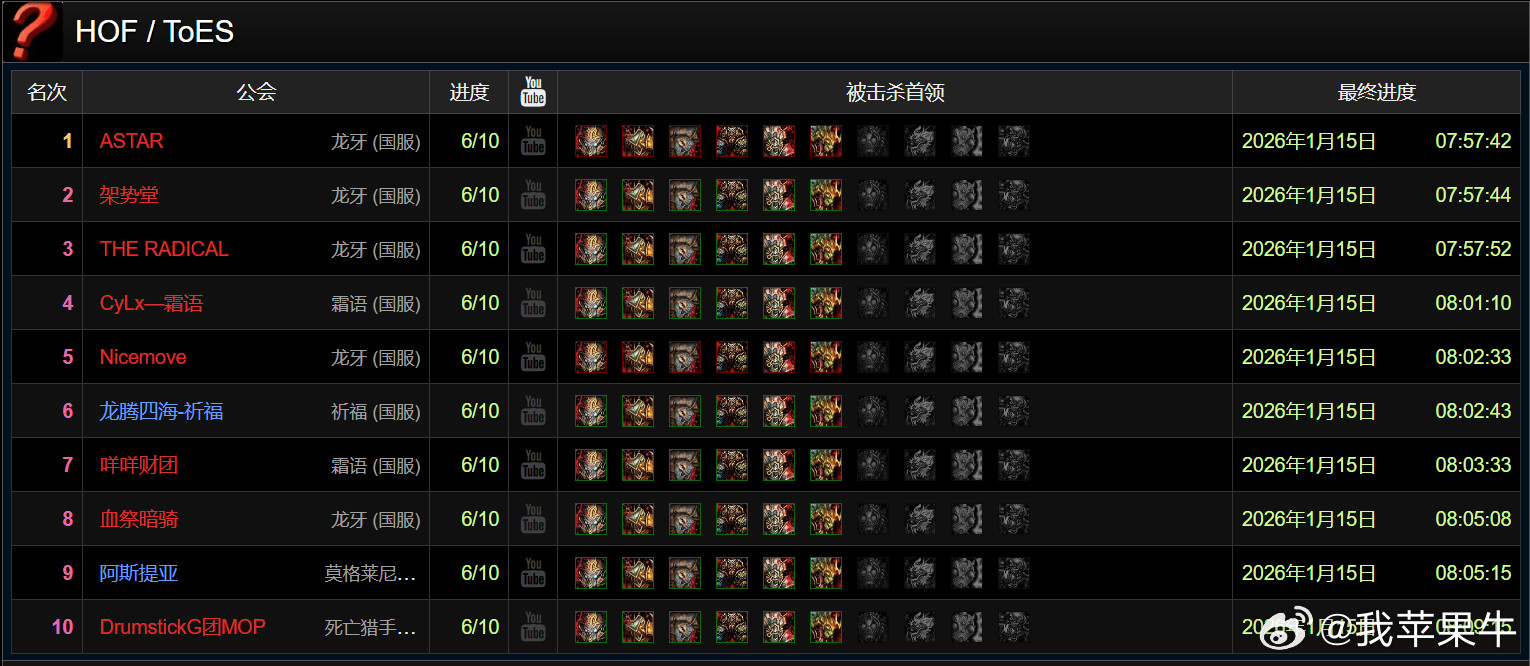
Task: Click the YouTube icon in ASTAR row
Action: (533, 141)
